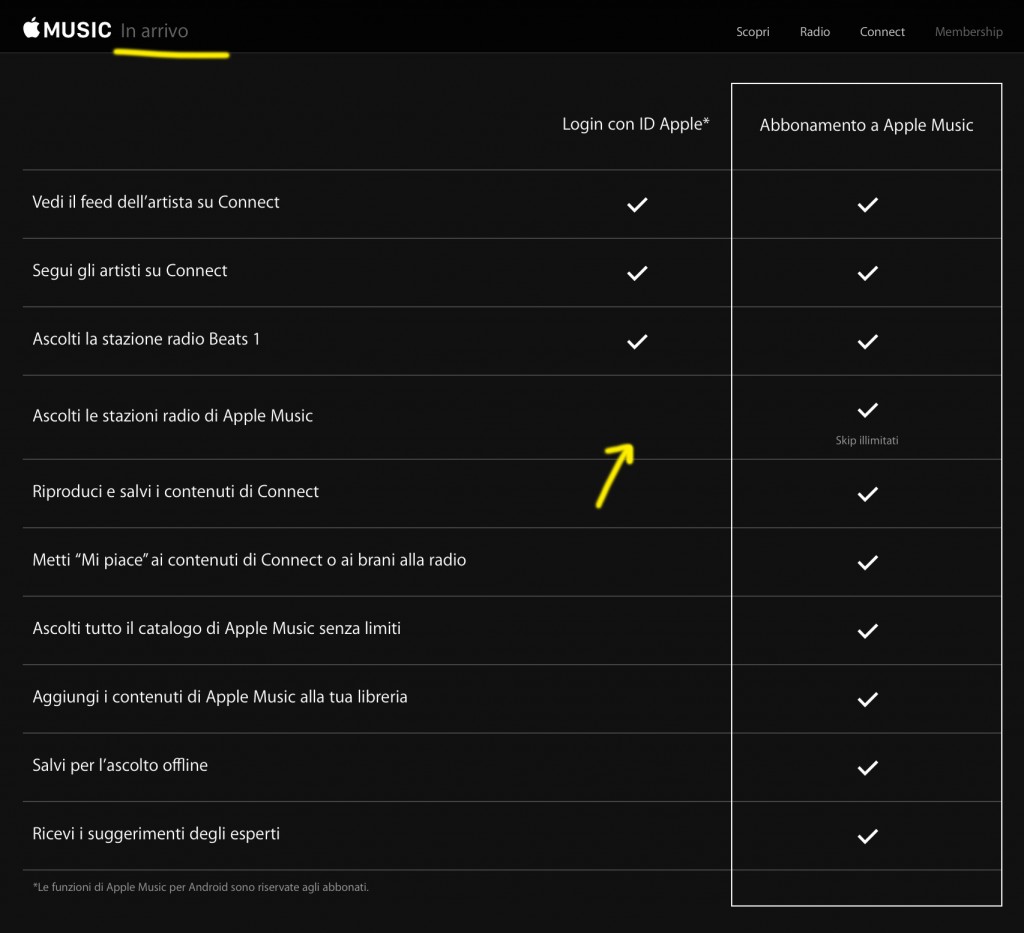Click subscription checkmark for the "Mi piace" row
Screen dimensions: 1024x933
pyautogui.click(x=867, y=563)
